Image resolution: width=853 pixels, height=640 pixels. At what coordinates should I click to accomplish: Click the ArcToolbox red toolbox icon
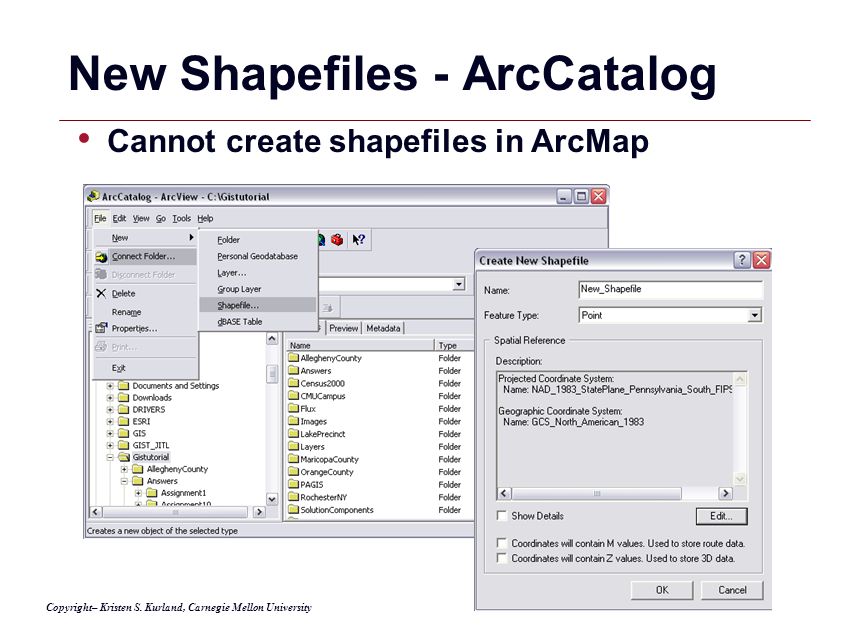tap(337, 239)
